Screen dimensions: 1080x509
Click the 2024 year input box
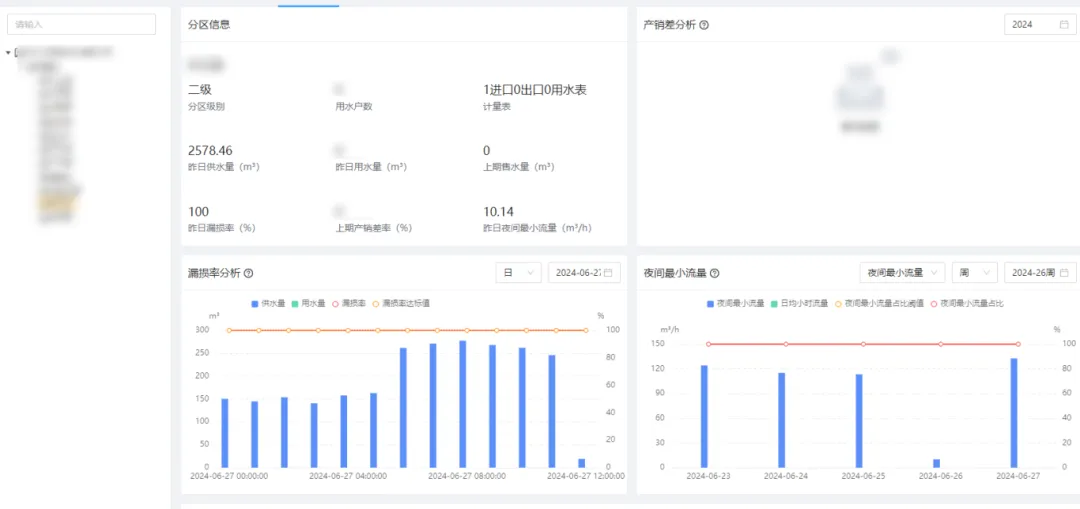click(1032, 25)
